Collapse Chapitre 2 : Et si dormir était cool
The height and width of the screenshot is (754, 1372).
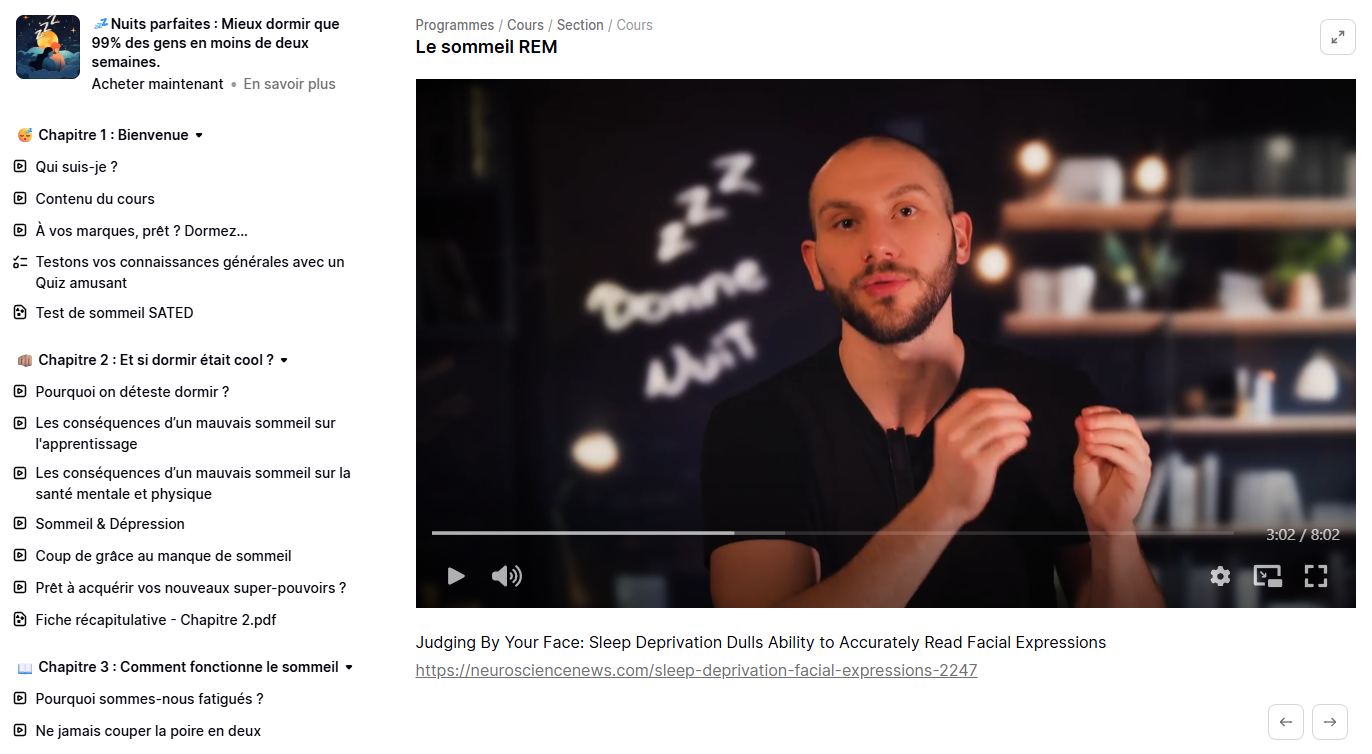tap(284, 360)
